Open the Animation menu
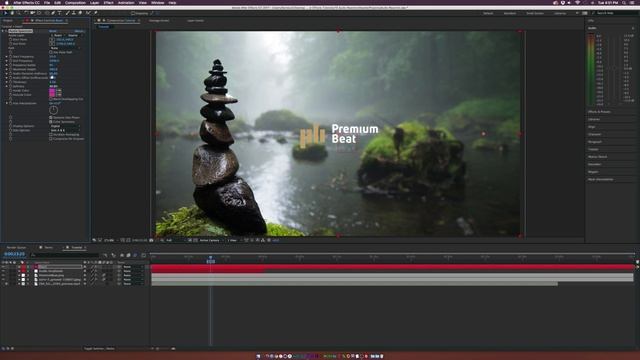Screen dimensions: 640x360 coord(126,2)
